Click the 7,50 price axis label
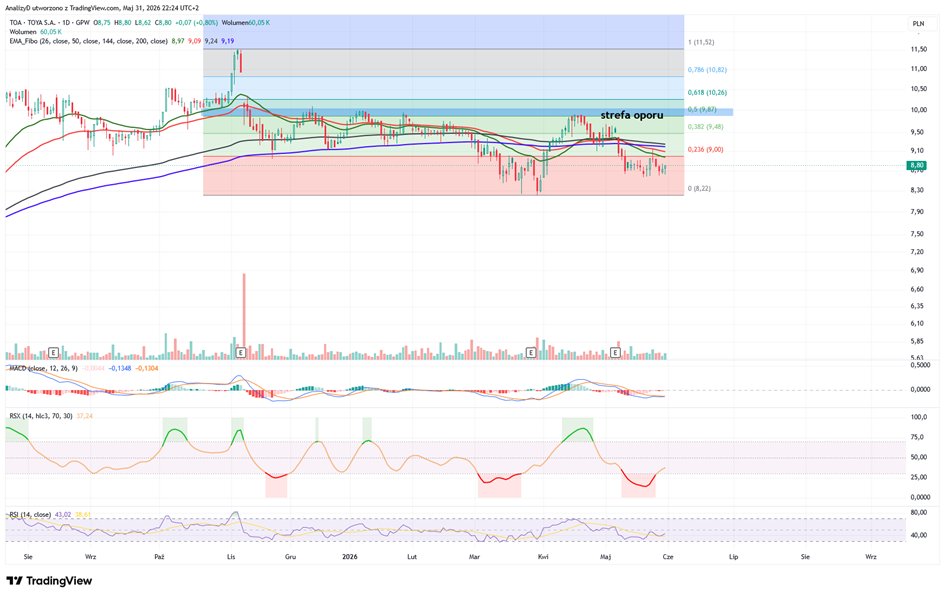945x597 pixels. point(917,234)
